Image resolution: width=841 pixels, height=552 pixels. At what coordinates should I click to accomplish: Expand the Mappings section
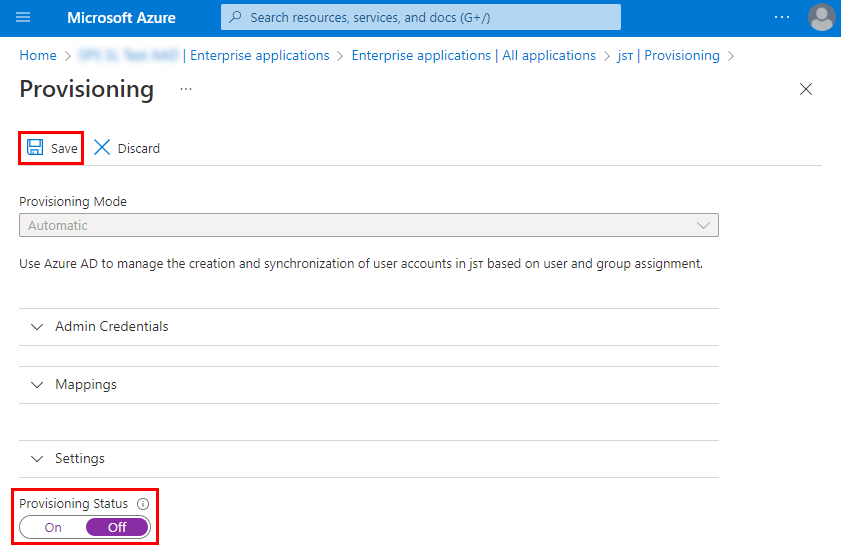[x=369, y=385]
